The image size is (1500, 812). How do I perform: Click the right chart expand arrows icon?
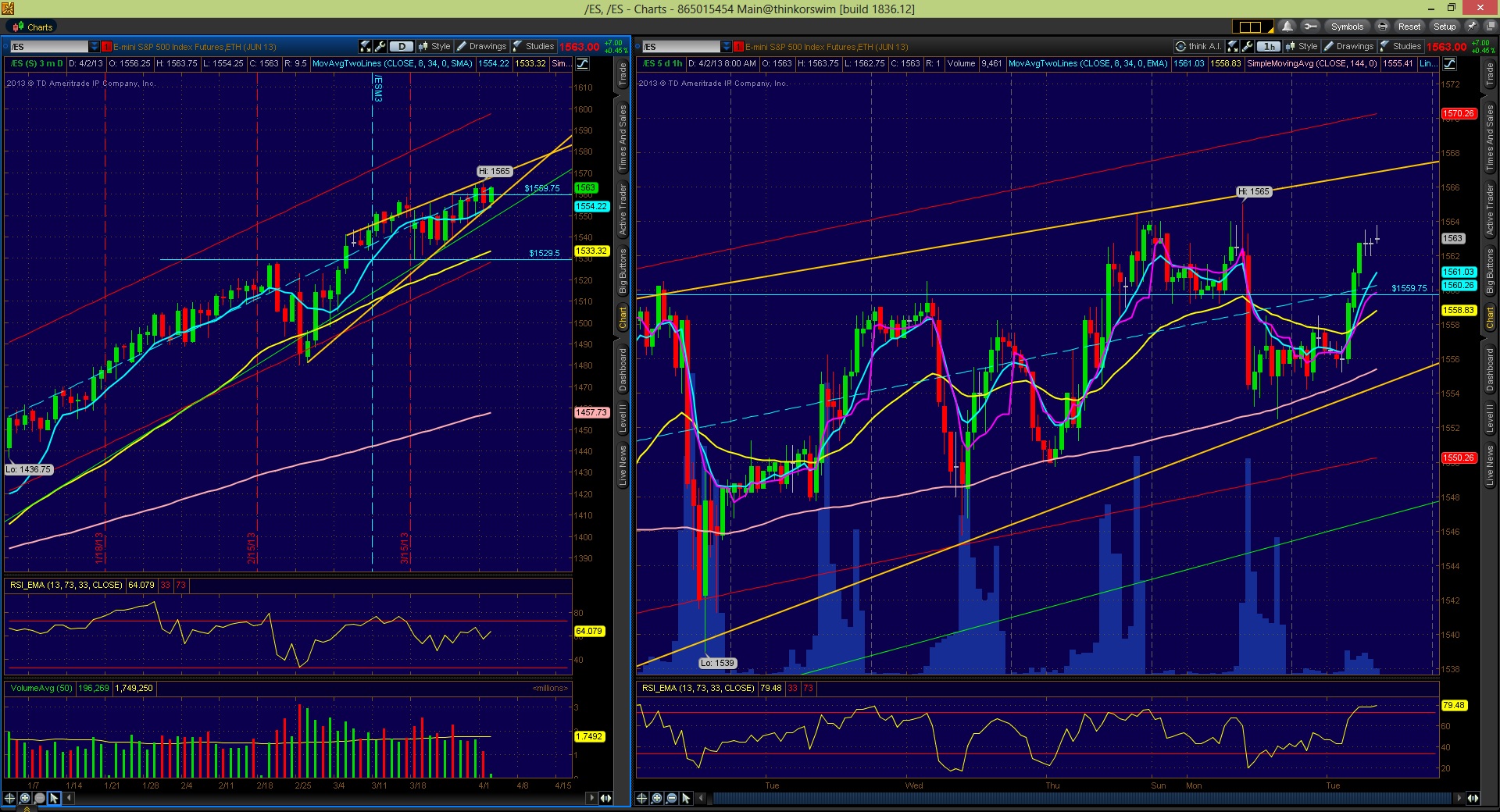tap(1233, 46)
